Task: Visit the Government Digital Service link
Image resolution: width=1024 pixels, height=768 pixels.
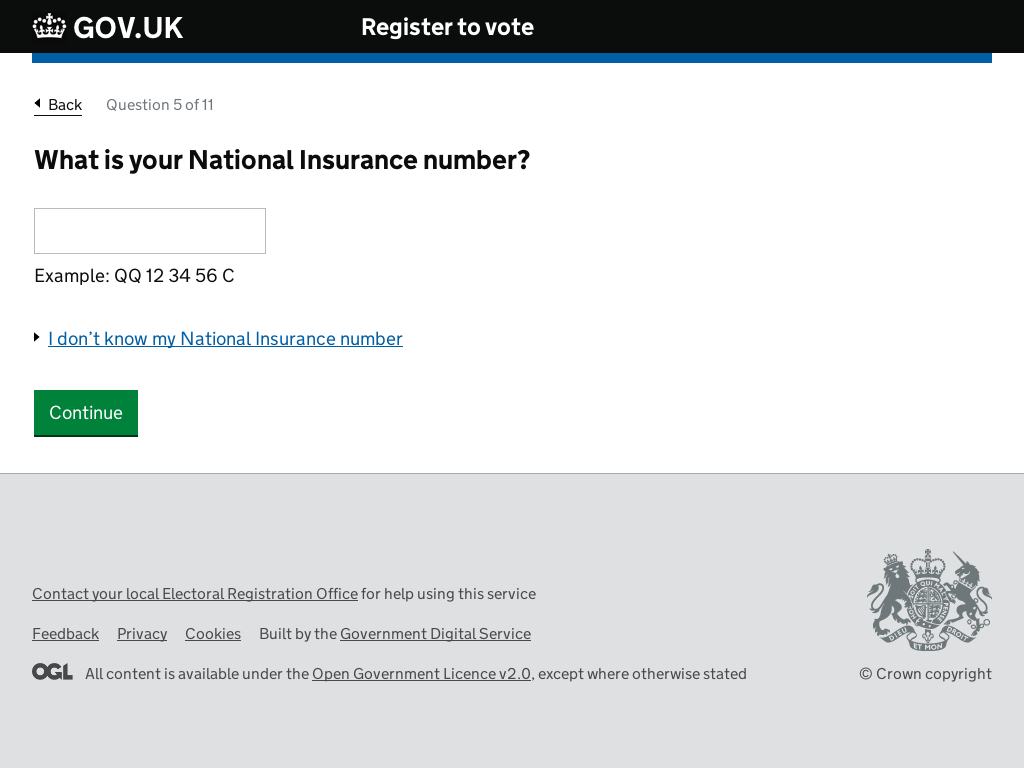Action: click(436, 634)
